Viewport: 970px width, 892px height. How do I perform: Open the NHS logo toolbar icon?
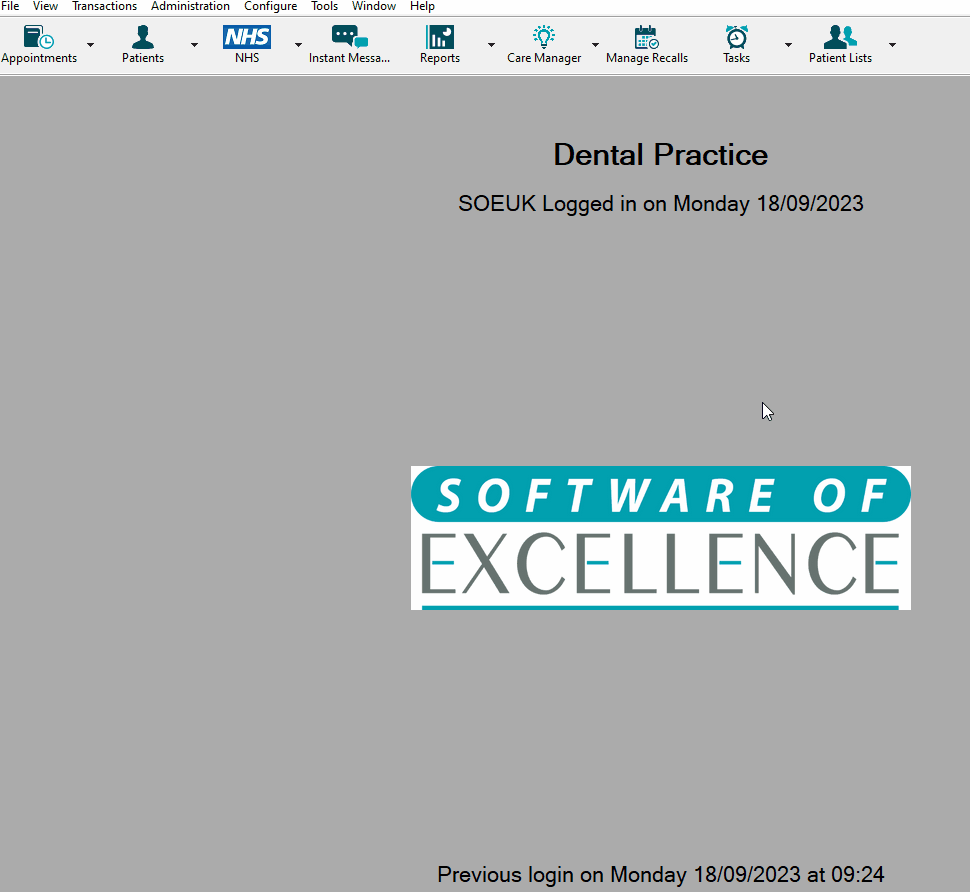pos(247,37)
